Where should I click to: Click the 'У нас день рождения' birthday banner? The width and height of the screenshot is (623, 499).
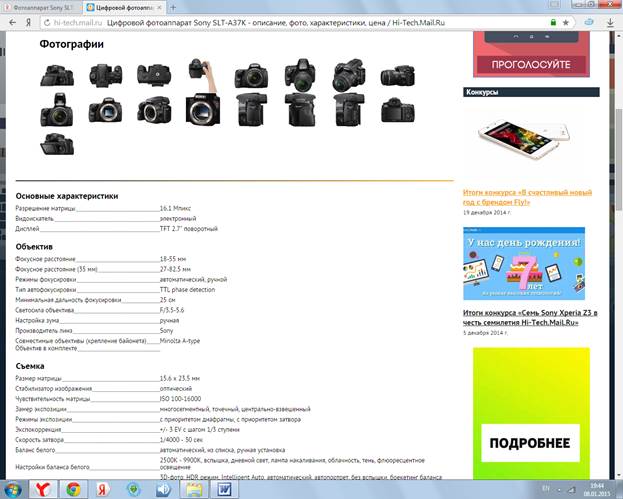[x=524, y=263]
